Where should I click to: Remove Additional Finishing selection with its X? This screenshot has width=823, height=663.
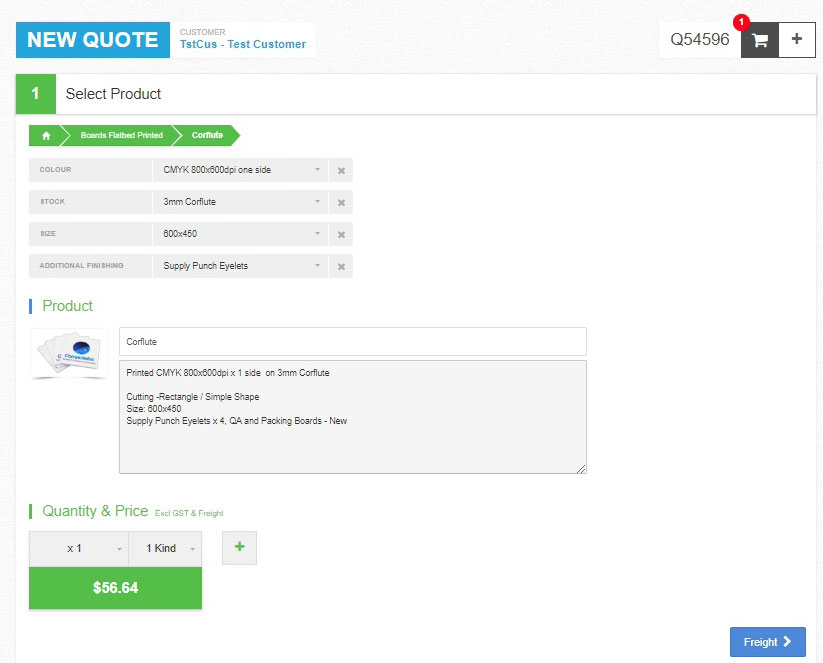pos(341,267)
